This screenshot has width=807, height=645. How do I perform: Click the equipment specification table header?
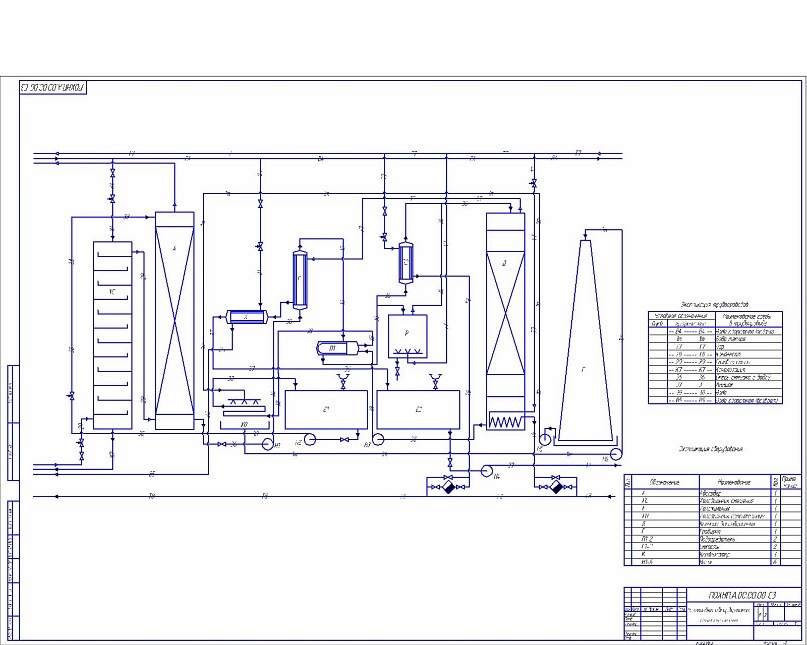[x=712, y=482]
